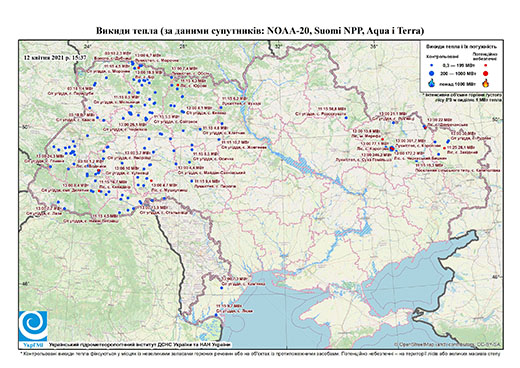
Task: Select the blue marker near Odesa coast
Action: point(222,288)
